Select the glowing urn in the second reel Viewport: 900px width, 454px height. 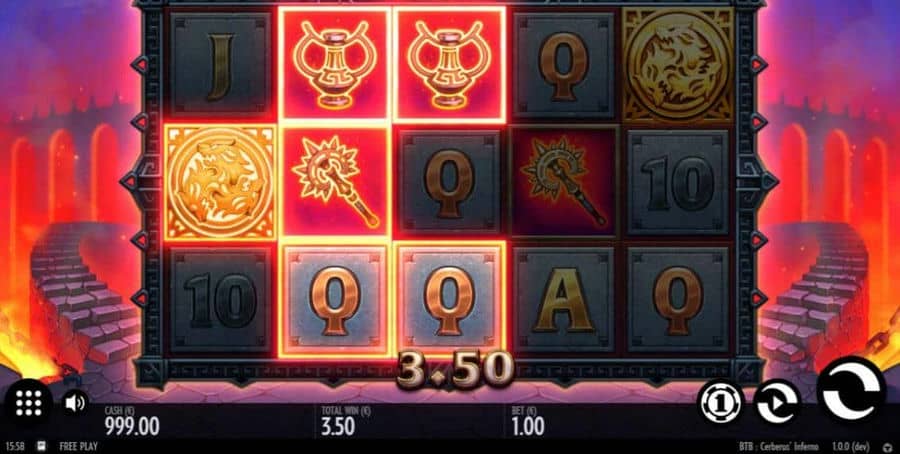(x=335, y=64)
